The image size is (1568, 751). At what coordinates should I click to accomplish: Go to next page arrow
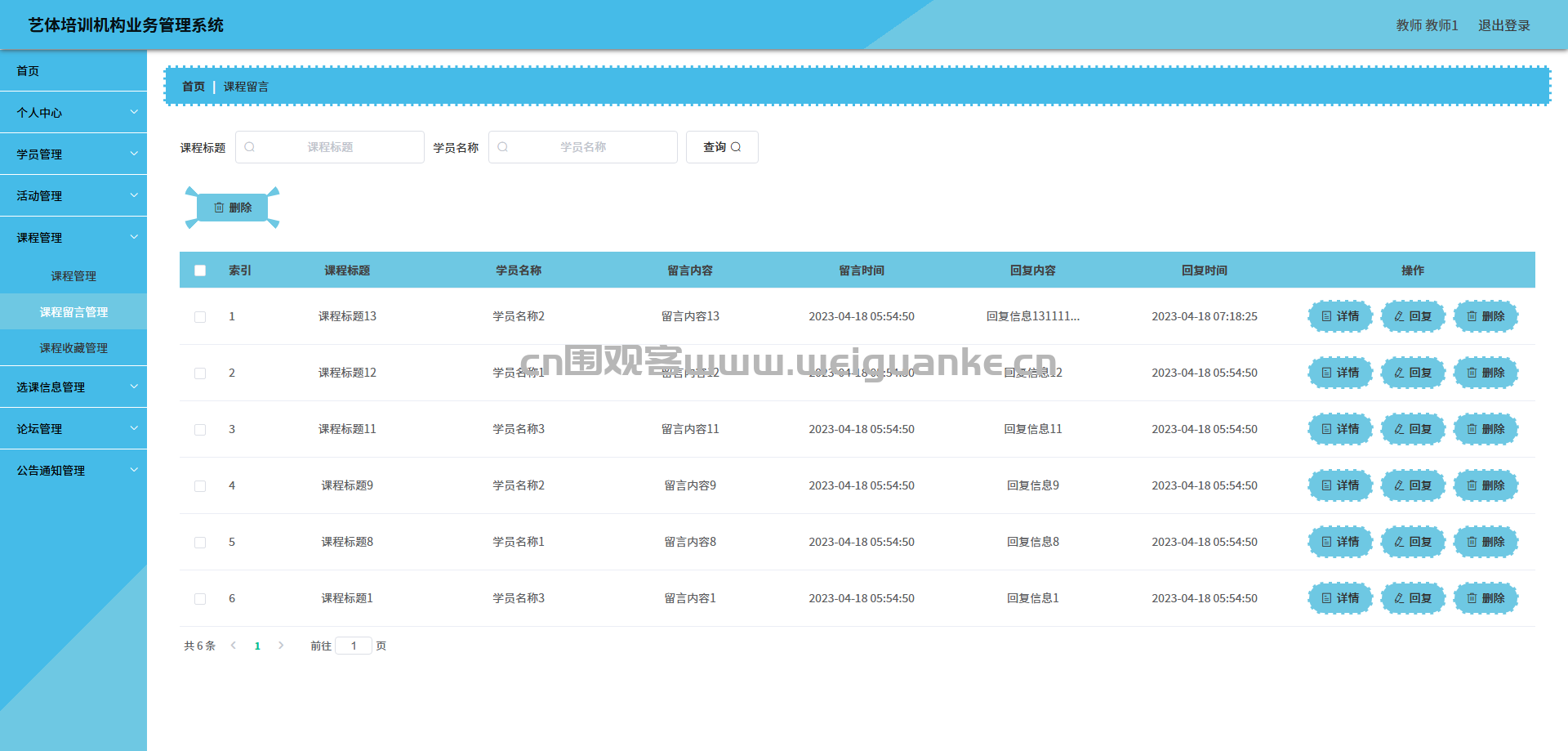tap(281, 646)
